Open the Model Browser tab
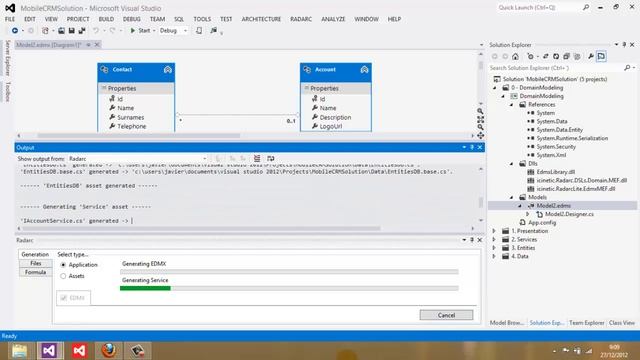Screen dimensions: 640x360 point(507,323)
